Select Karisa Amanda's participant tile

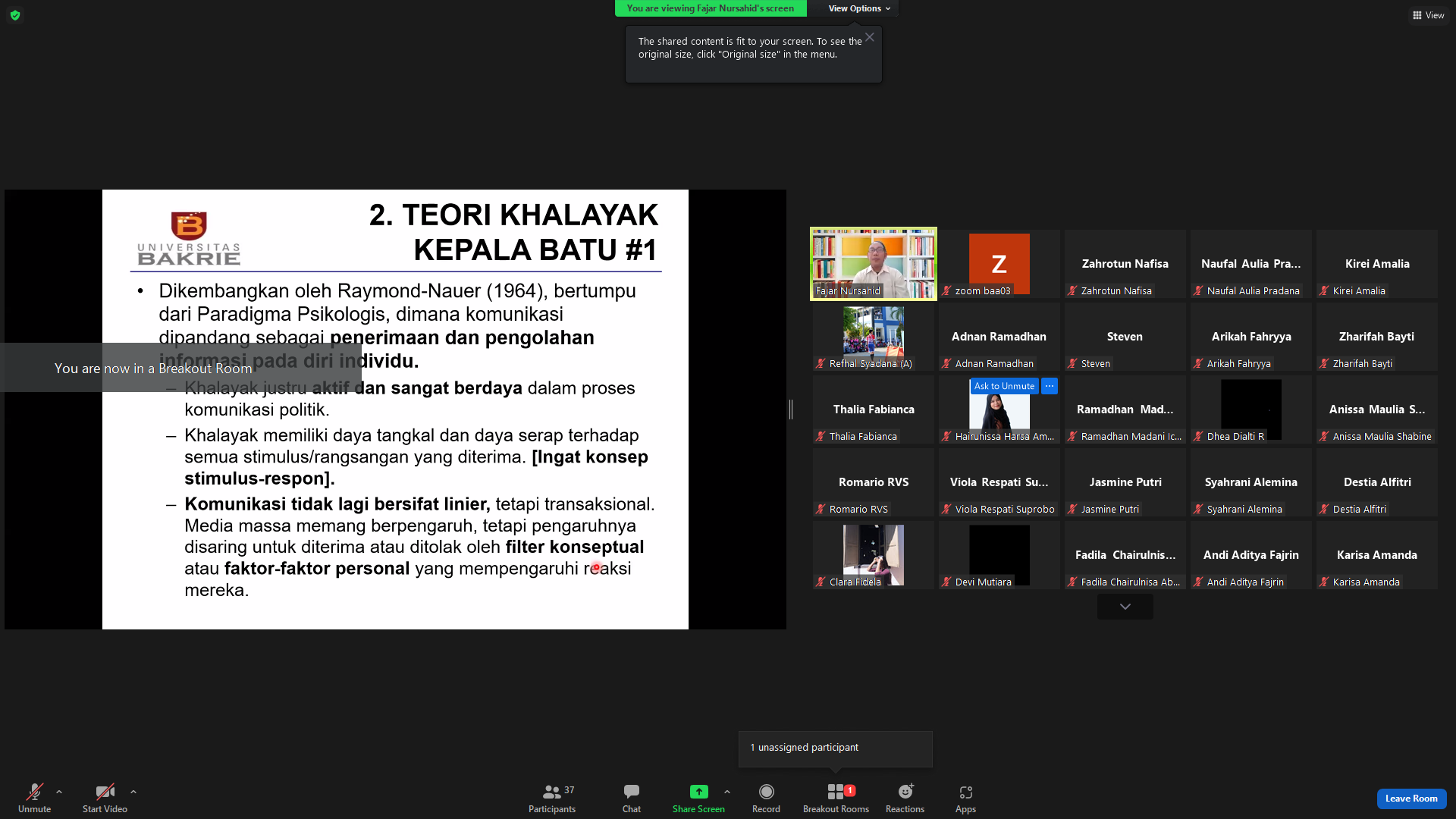[1377, 555]
